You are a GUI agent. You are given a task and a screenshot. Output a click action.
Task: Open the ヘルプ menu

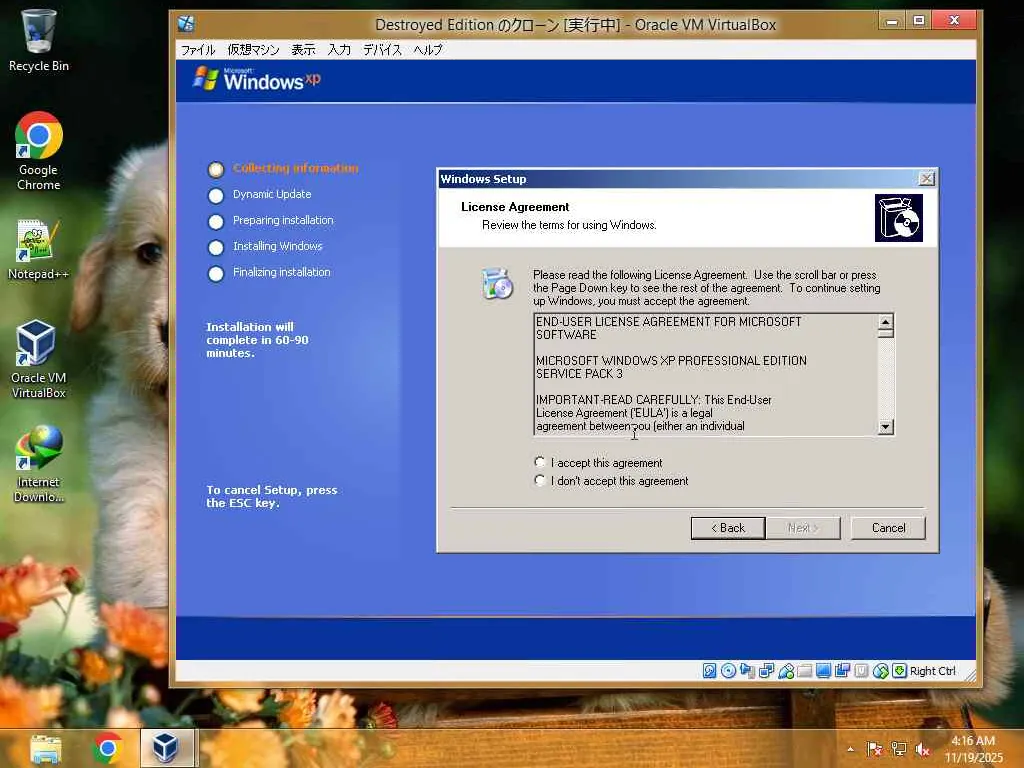[x=428, y=50]
